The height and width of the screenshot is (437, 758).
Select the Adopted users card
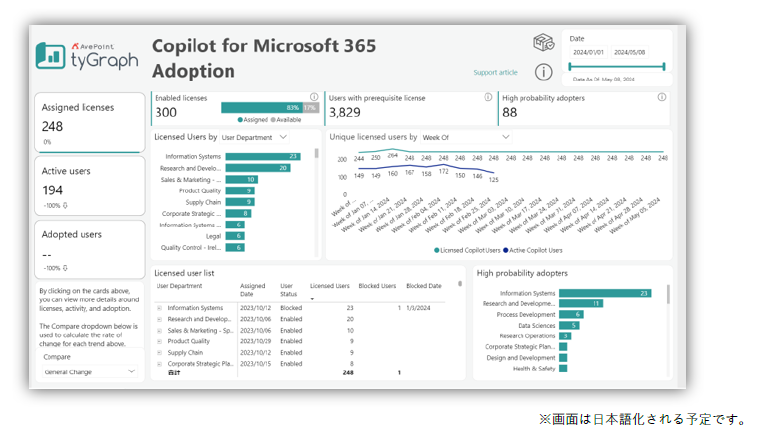[x=90, y=249]
